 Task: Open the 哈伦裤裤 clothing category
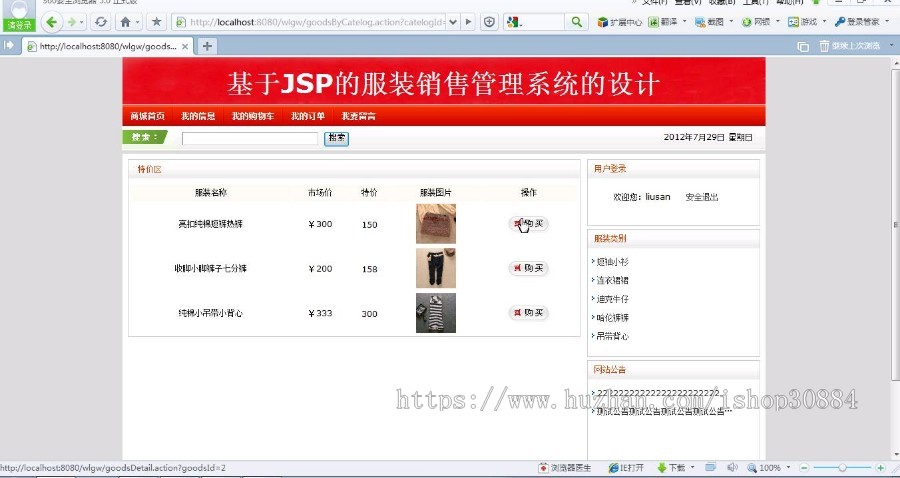coord(612,317)
